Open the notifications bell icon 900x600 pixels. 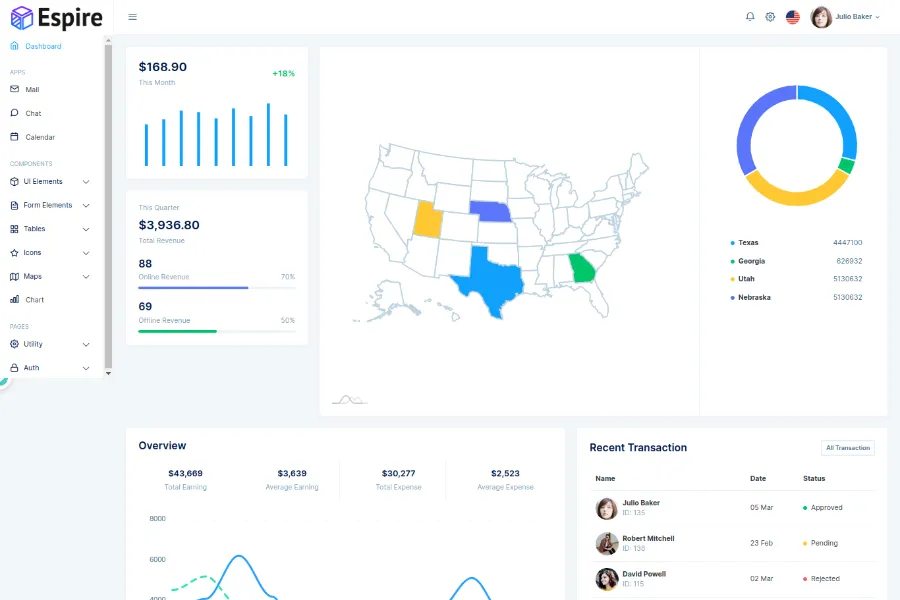tap(750, 17)
